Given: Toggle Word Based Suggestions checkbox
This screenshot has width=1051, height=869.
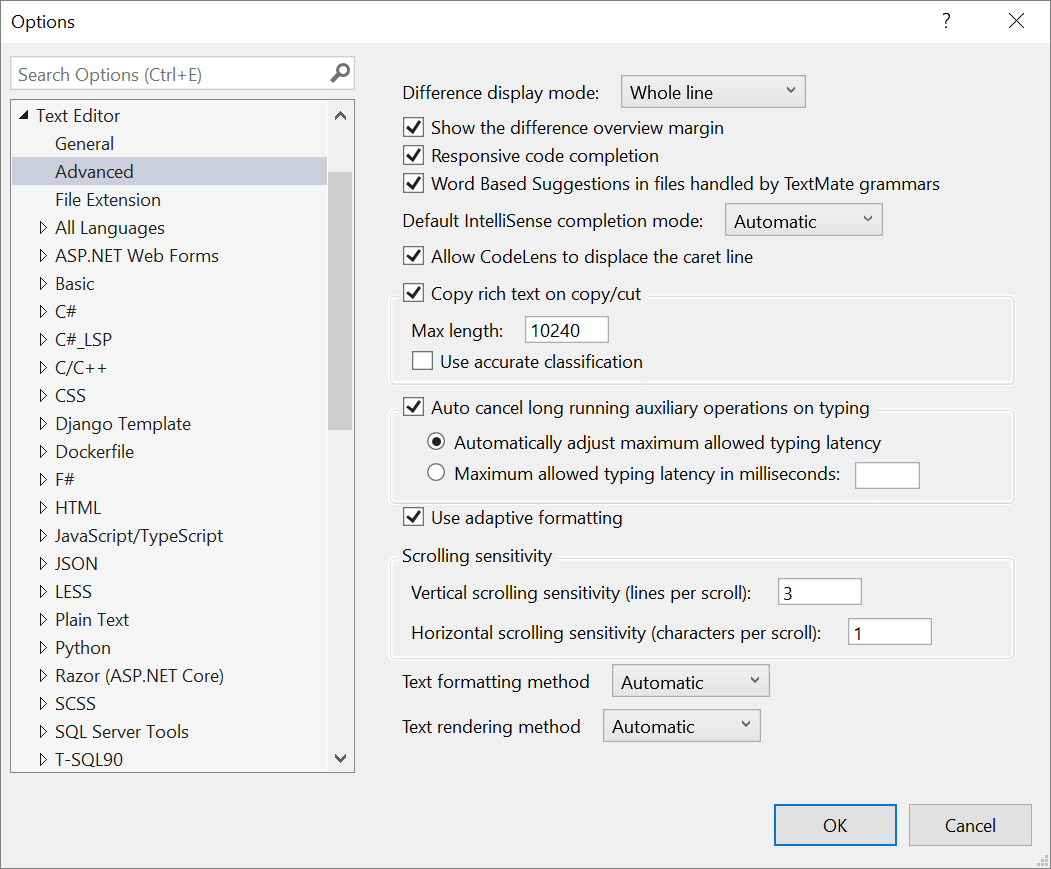Looking at the screenshot, I should 414,184.
